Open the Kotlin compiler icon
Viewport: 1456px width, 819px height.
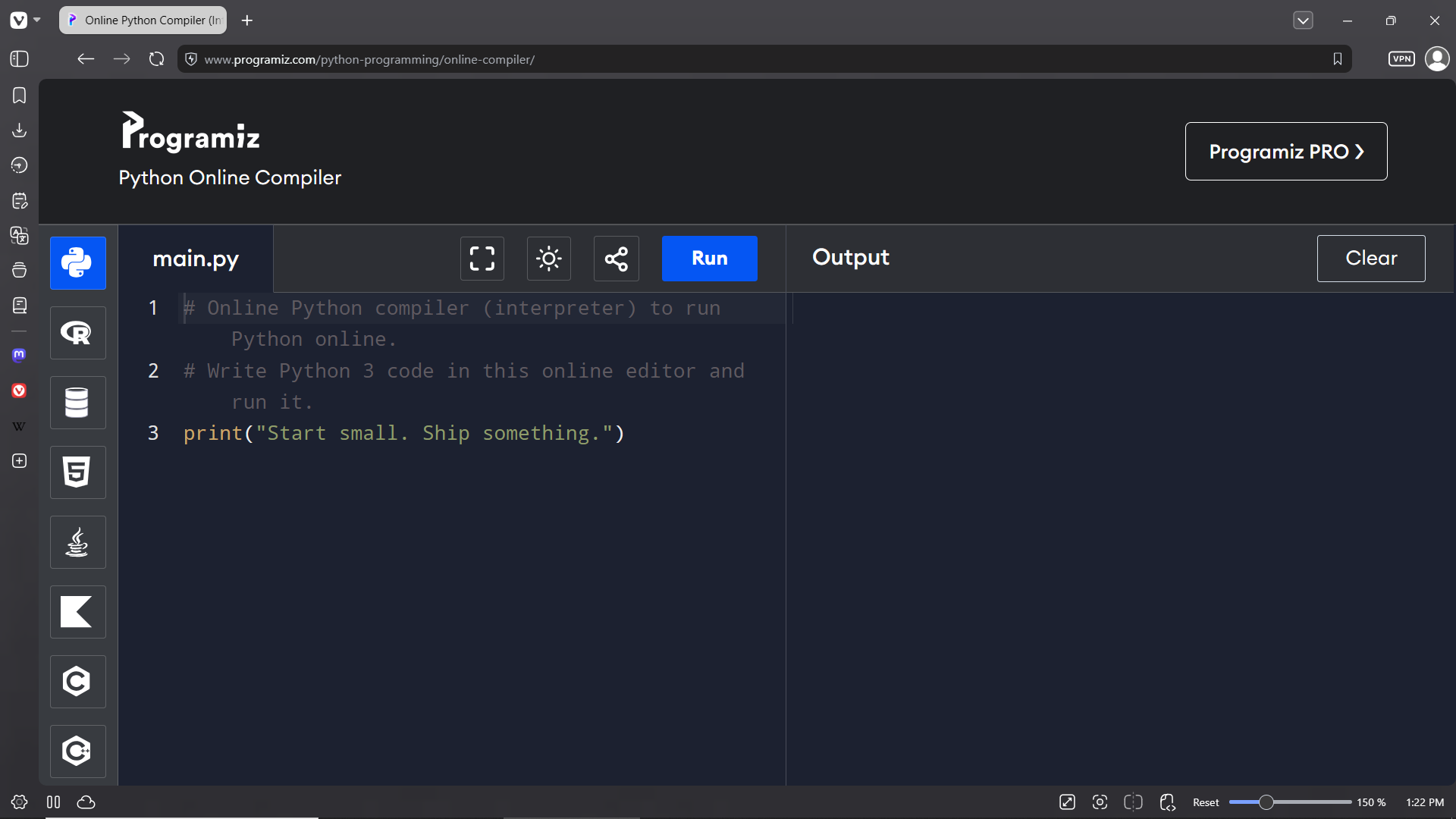(77, 611)
